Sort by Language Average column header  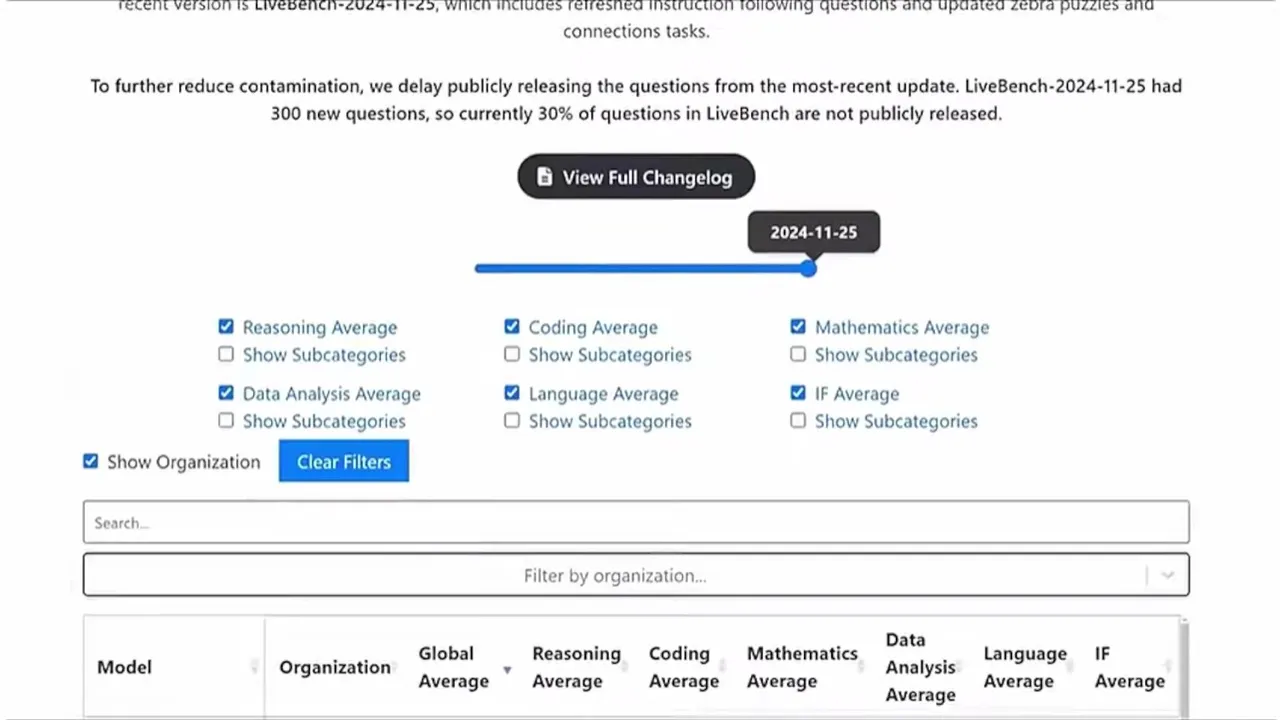(1025, 667)
